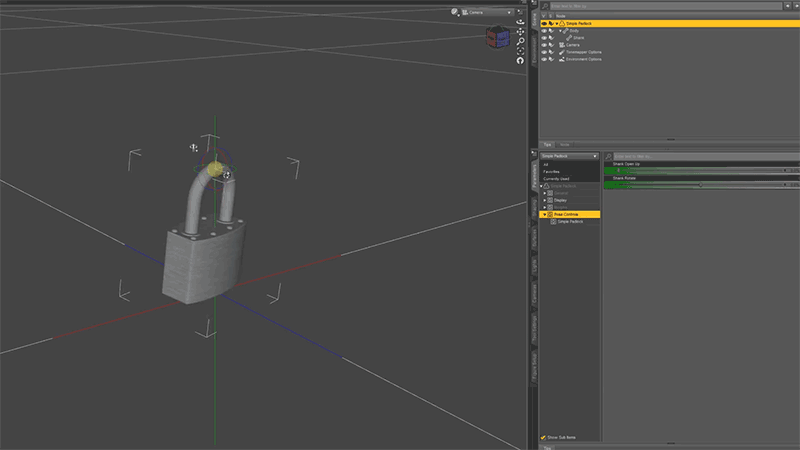Select Environment Options in Scene
Viewport: 800px width, 450px height.
click(x=584, y=59)
